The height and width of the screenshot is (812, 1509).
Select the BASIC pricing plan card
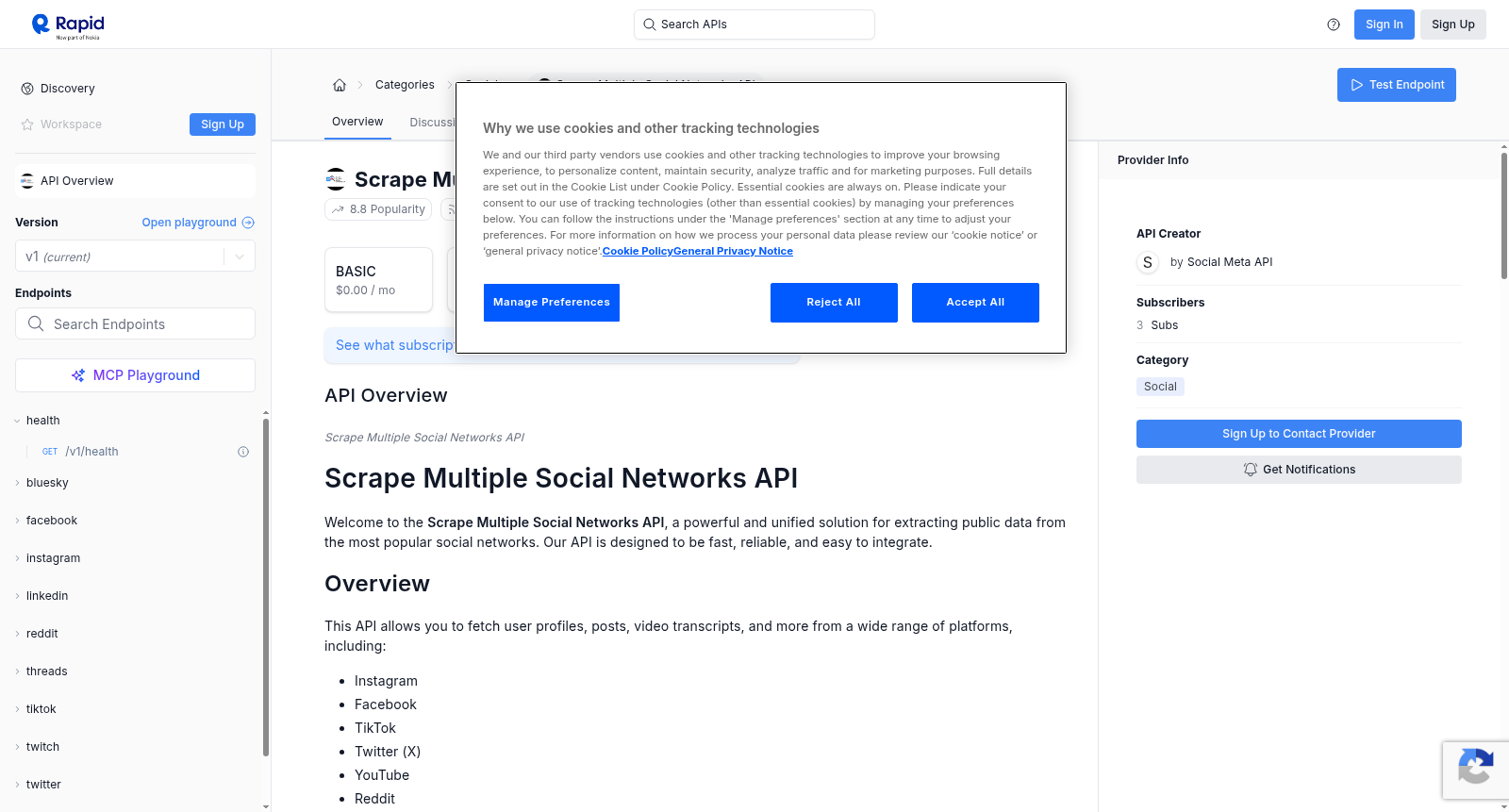378,280
